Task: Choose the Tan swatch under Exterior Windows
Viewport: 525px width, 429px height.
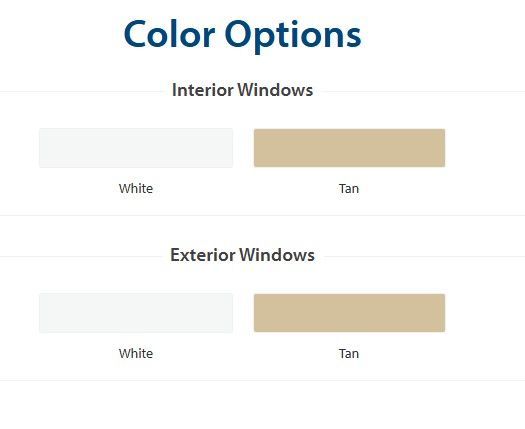Action: [x=350, y=313]
